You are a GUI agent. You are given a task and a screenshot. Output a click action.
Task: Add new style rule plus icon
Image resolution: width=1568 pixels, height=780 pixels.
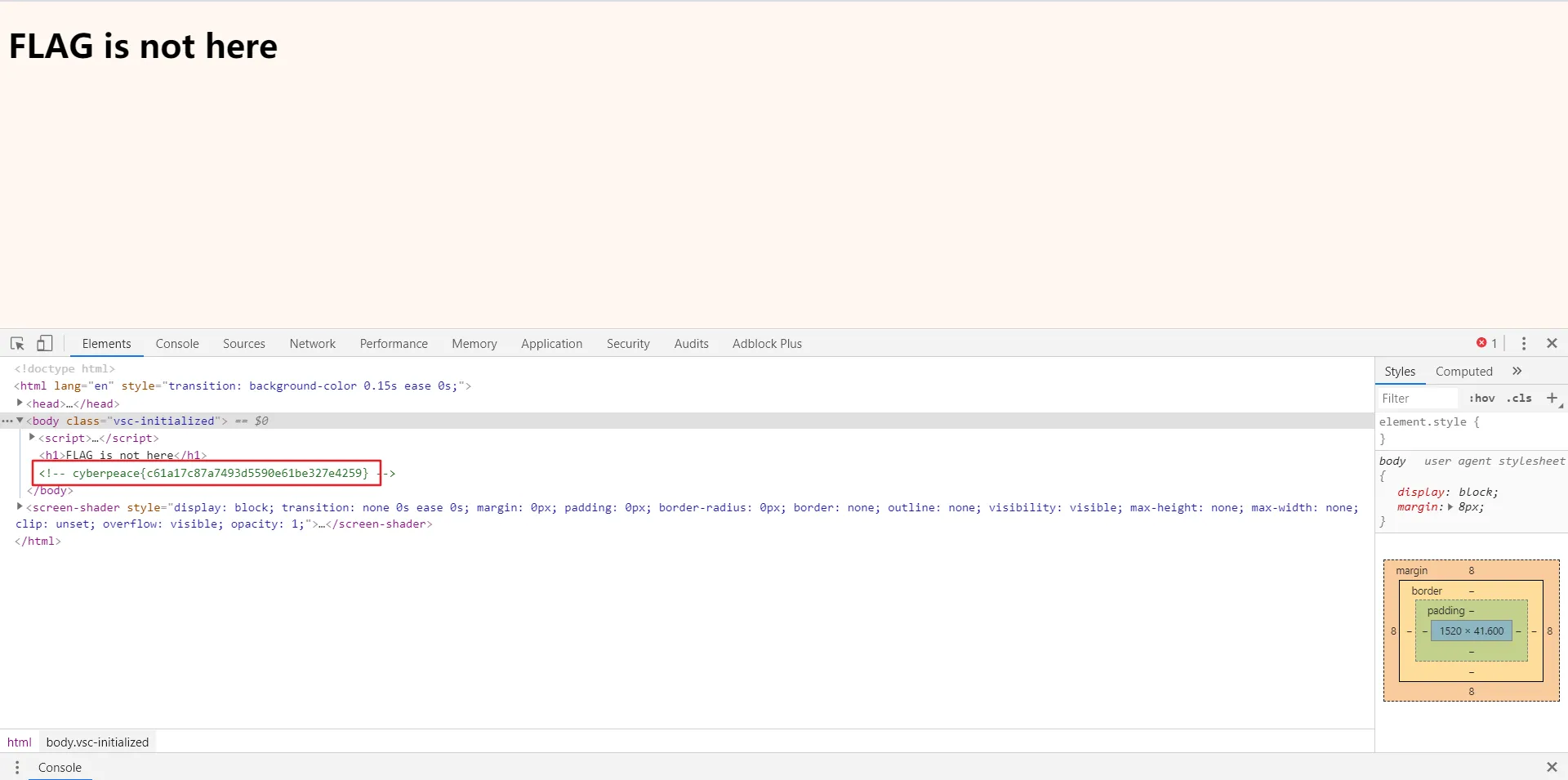click(1552, 398)
